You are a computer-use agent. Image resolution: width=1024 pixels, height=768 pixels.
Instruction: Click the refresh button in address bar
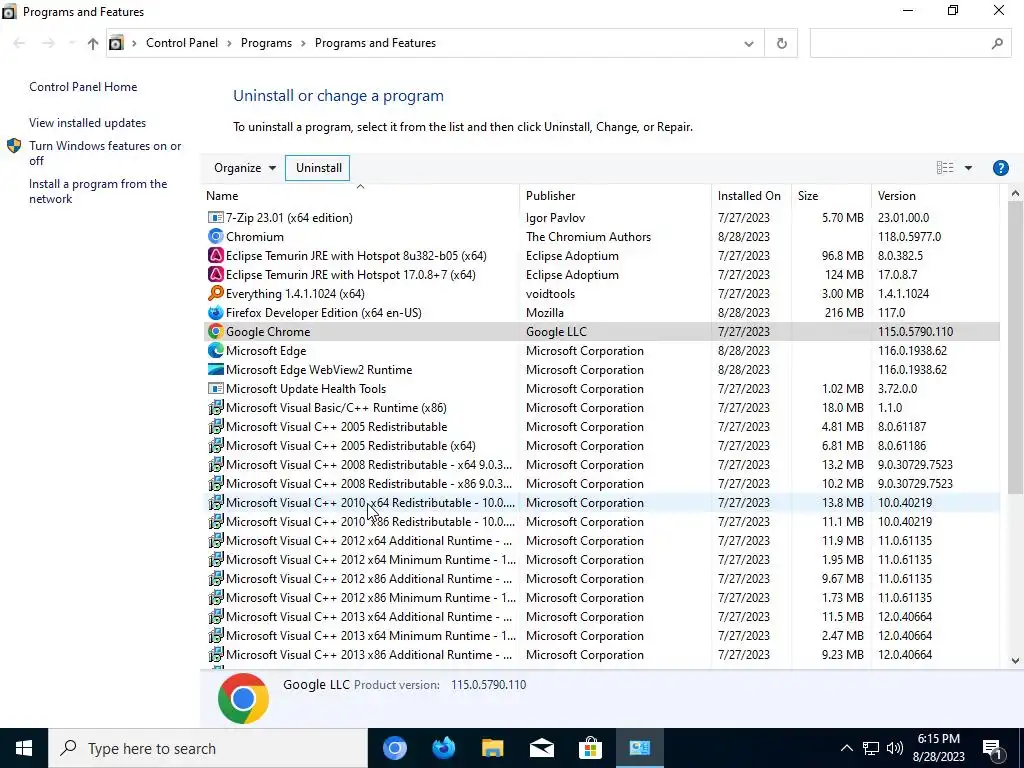tap(781, 43)
